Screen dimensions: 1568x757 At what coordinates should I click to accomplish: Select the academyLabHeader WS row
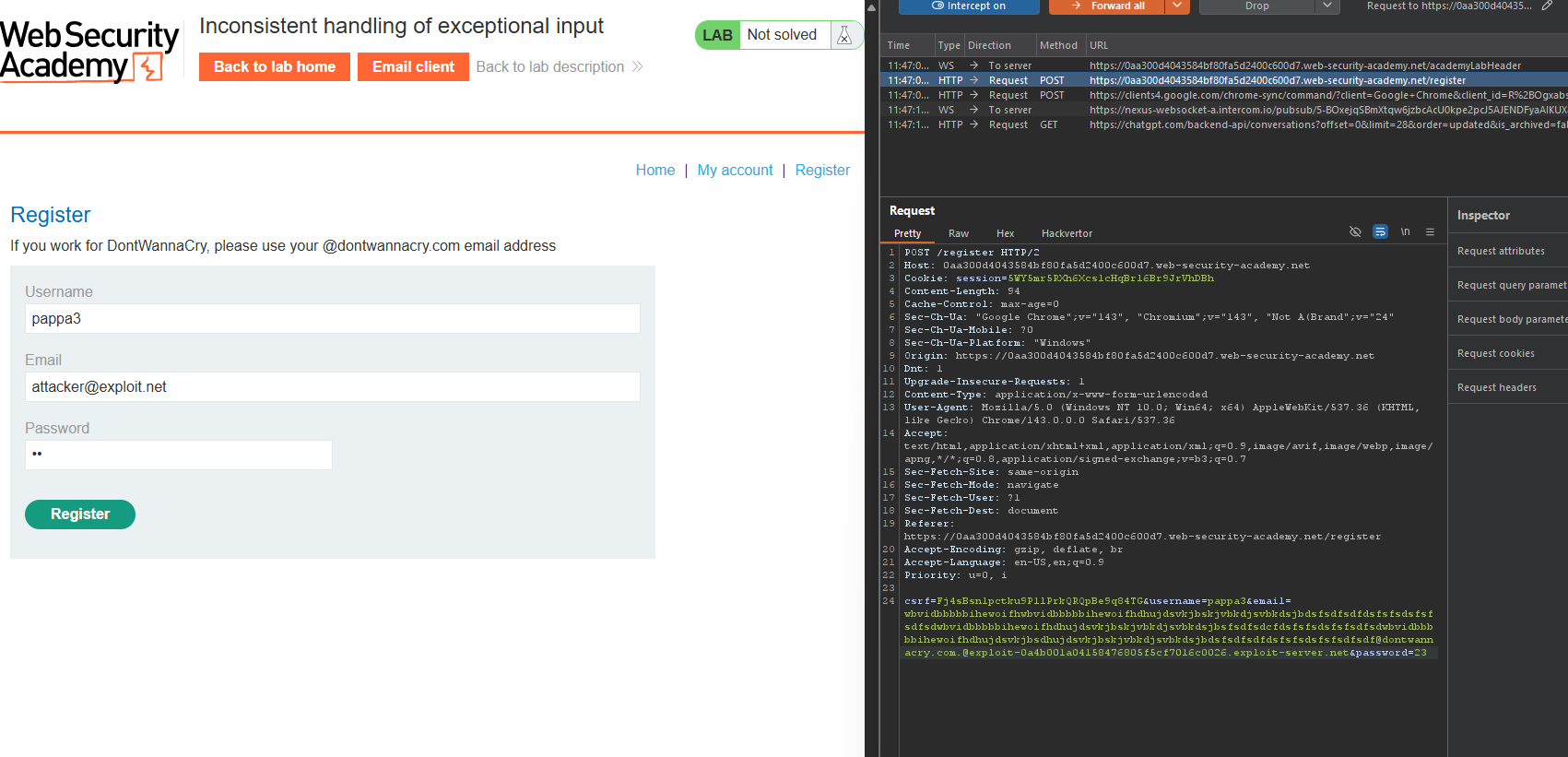tap(1224, 65)
